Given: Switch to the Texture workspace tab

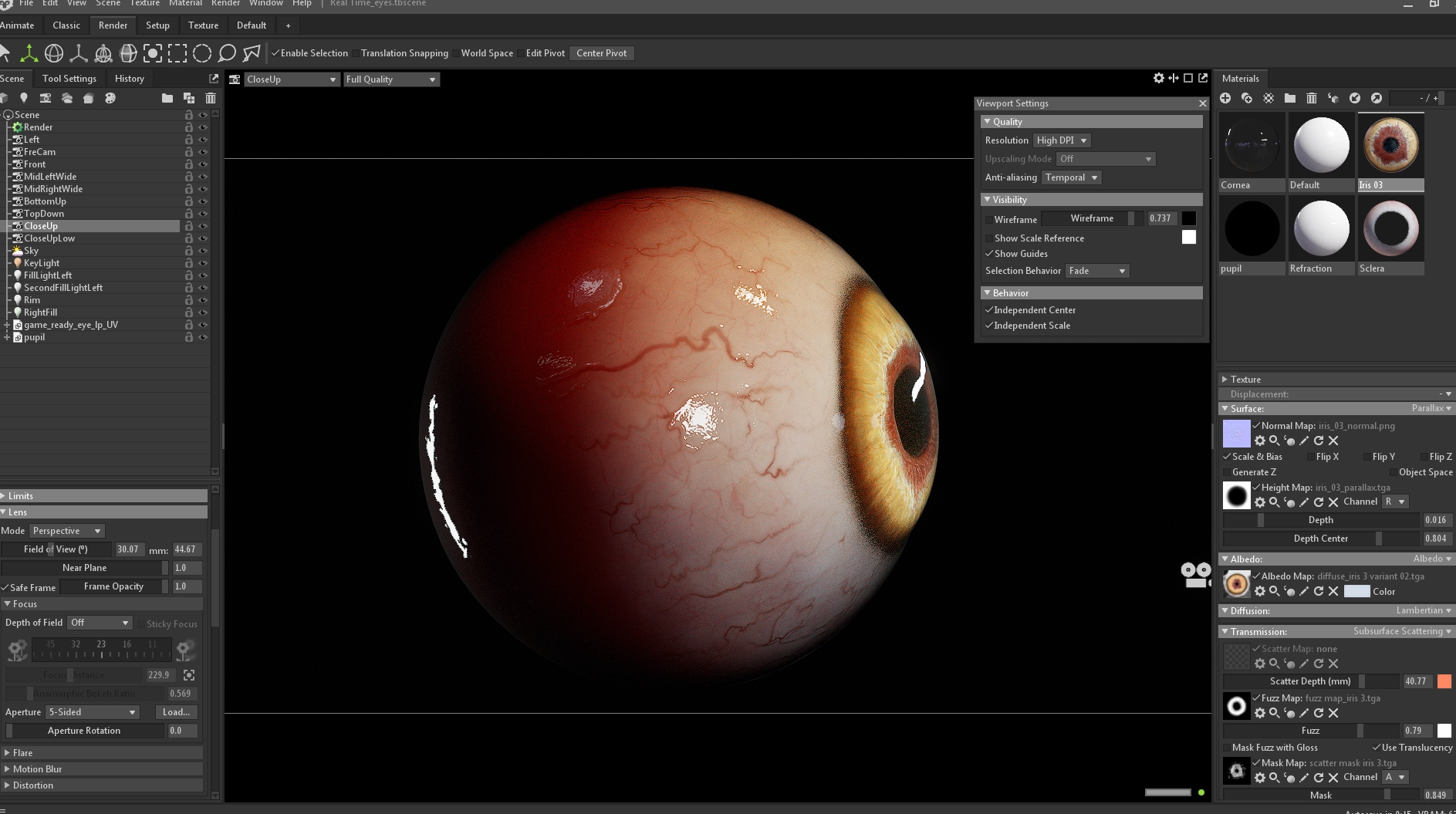Looking at the screenshot, I should (203, 25).
